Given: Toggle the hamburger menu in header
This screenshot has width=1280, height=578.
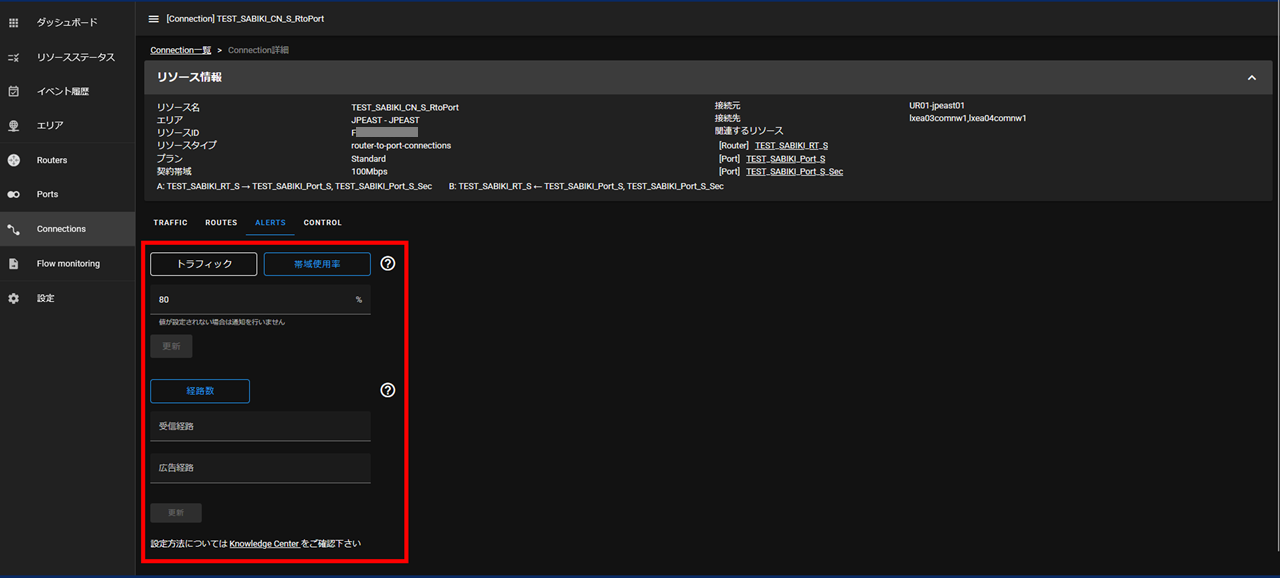Looking at the screenshot, I should [x=153, y=19].
